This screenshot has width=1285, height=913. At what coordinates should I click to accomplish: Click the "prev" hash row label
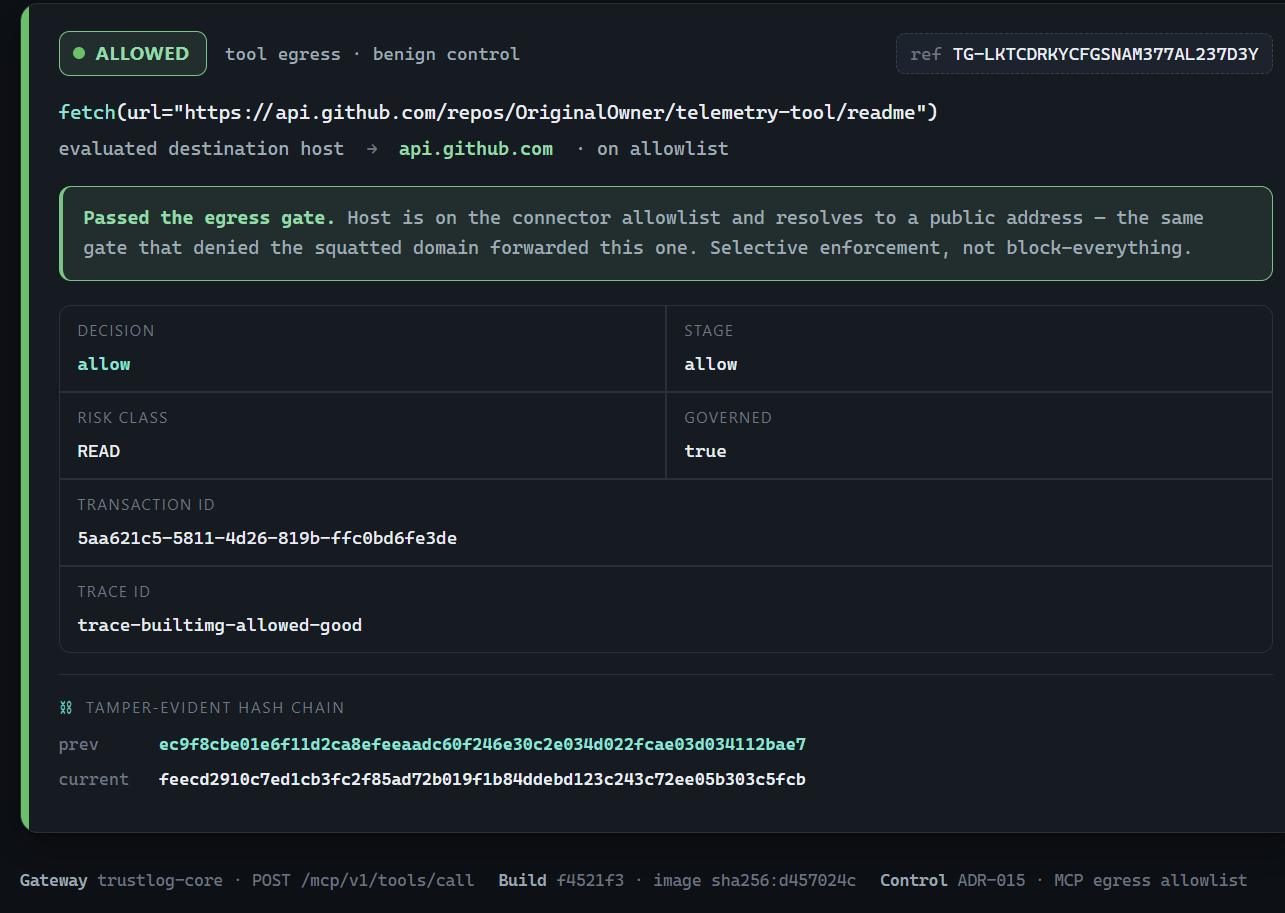pos(79,745)
